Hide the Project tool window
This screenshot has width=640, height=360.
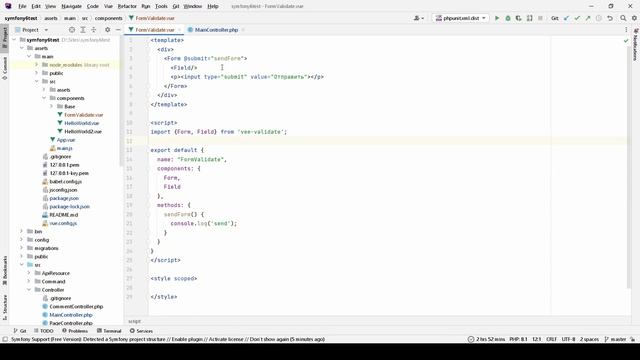(118, 30)
